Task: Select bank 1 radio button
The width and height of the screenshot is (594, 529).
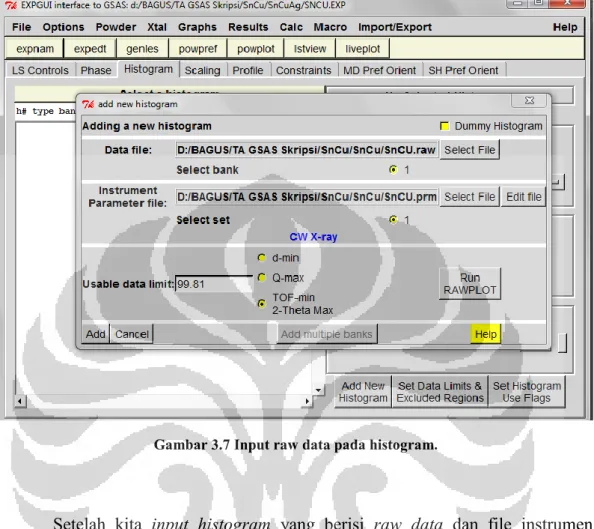Action: [x=393, y=169]
